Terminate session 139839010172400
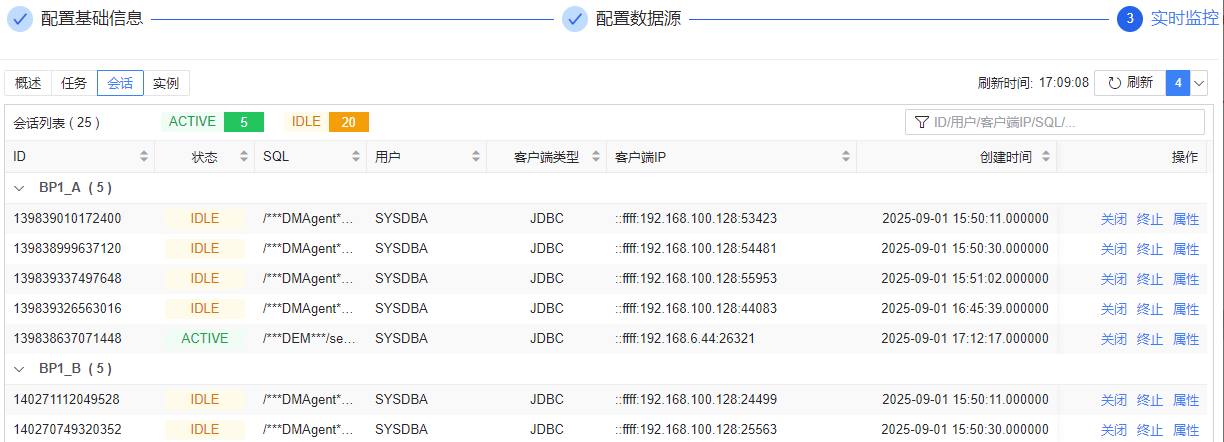1224x442 pixels. tap(1149, 219)
